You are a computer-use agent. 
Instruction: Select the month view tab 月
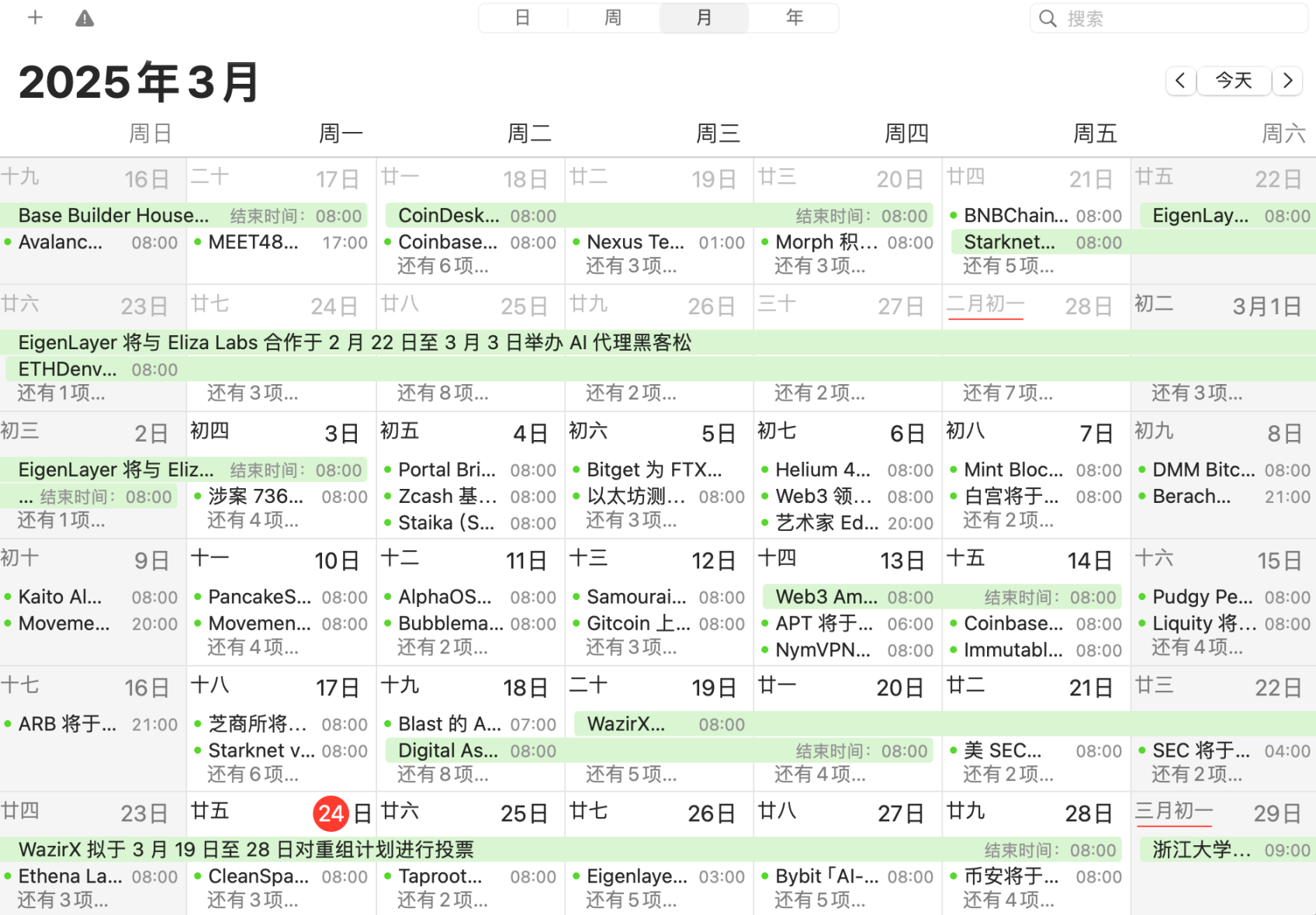704,18
